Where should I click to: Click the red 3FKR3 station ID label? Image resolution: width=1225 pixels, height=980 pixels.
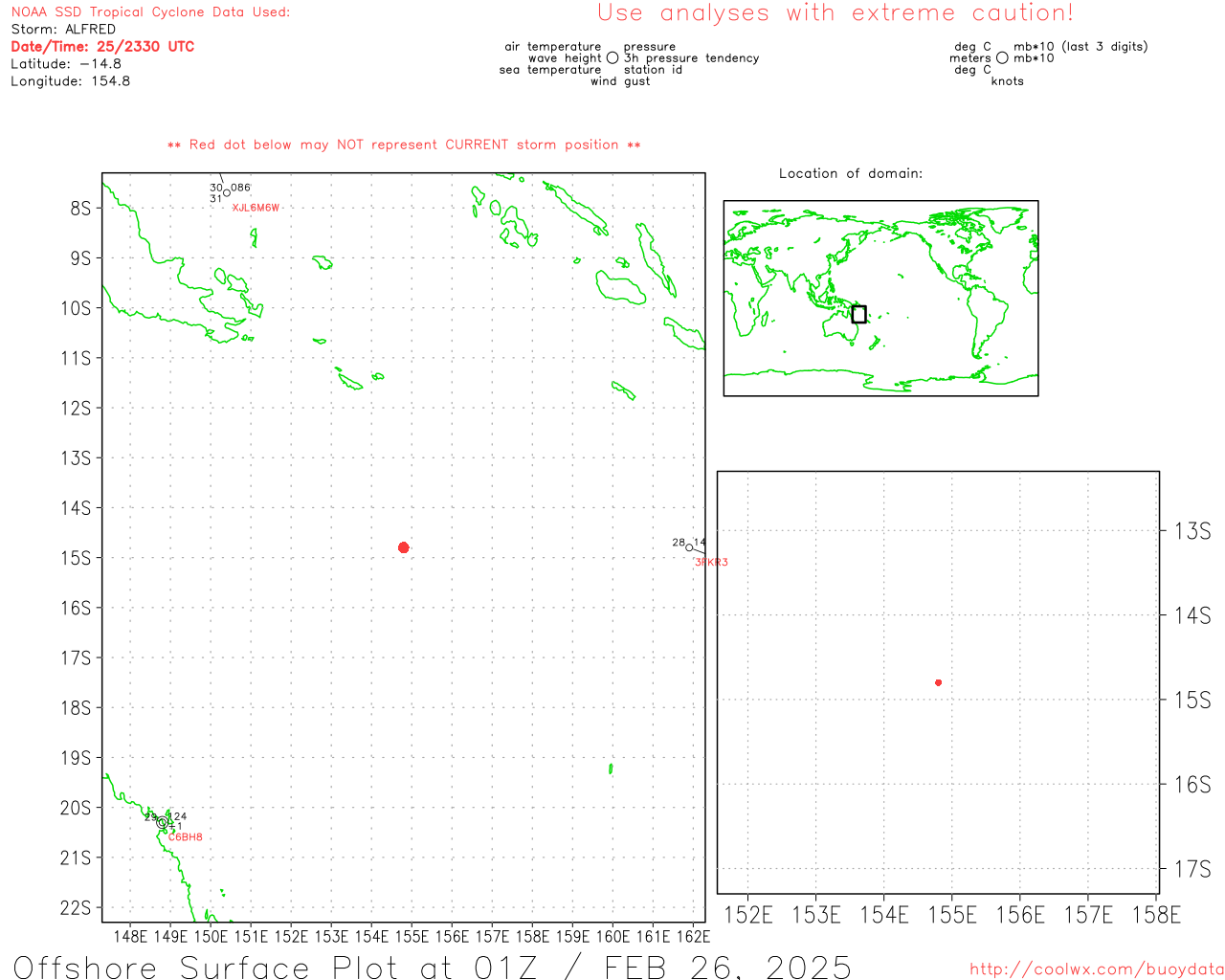pos(711,563)
